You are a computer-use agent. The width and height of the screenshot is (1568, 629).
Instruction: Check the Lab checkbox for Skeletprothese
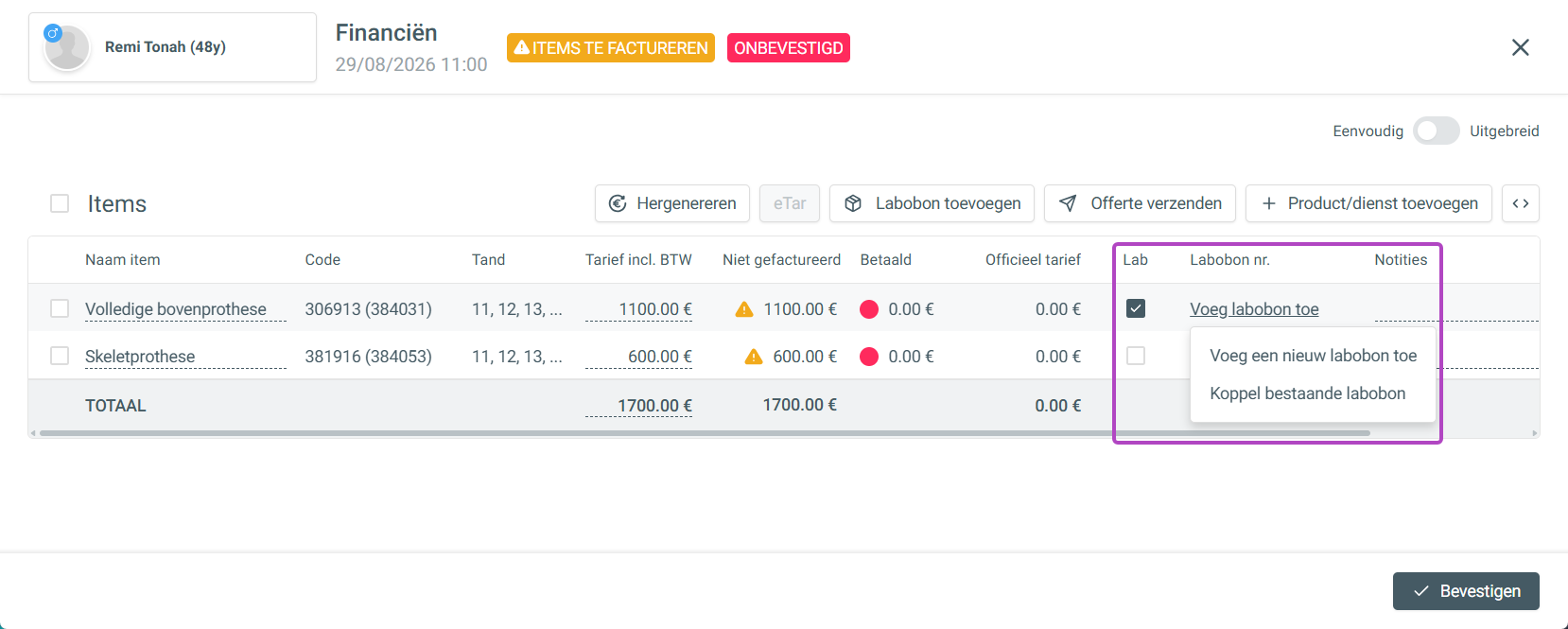[1136, 356]
